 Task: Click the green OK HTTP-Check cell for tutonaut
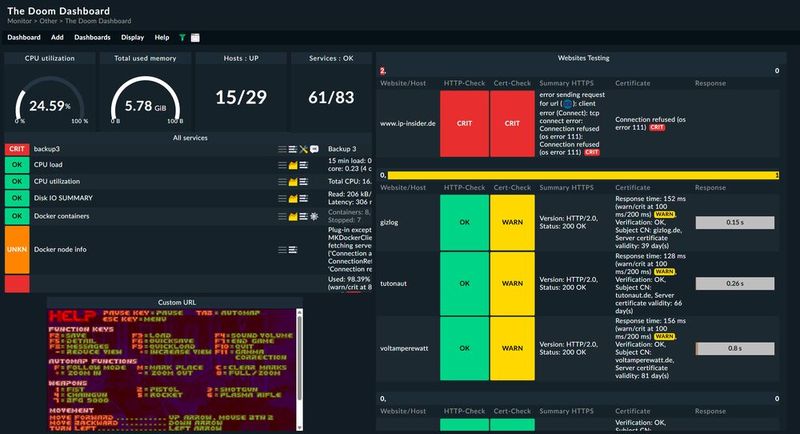point(464,284)
